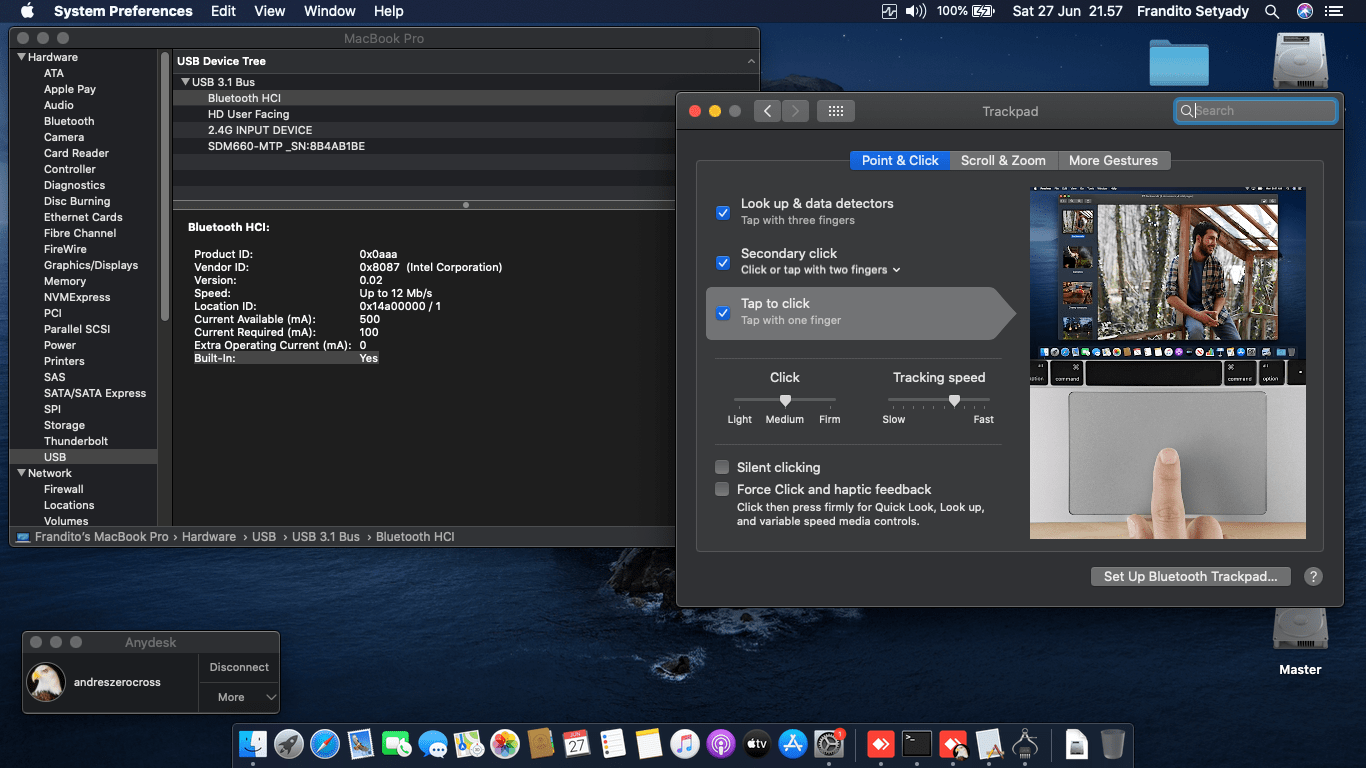Select Firewall under Network

64,489
